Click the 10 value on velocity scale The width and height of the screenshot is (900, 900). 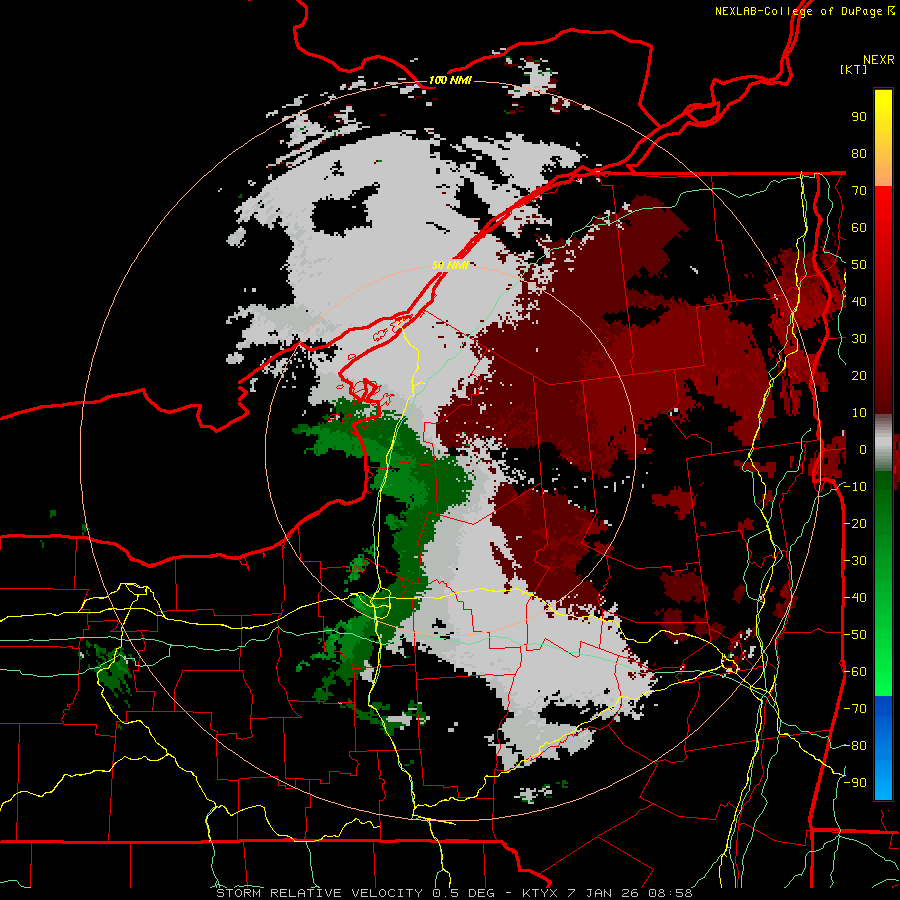(859, 413)
